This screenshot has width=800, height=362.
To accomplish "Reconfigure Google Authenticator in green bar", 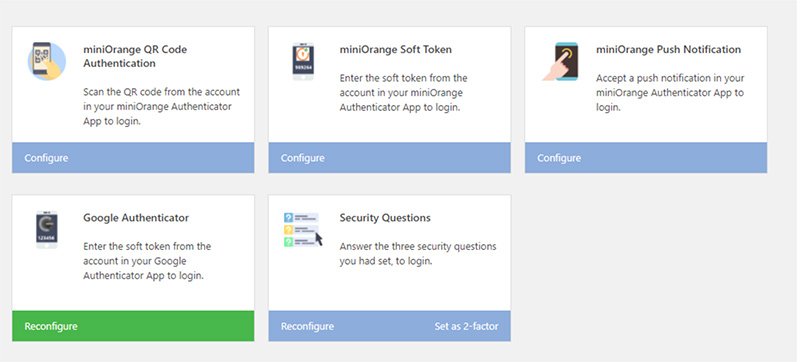I will pos(51,326).
